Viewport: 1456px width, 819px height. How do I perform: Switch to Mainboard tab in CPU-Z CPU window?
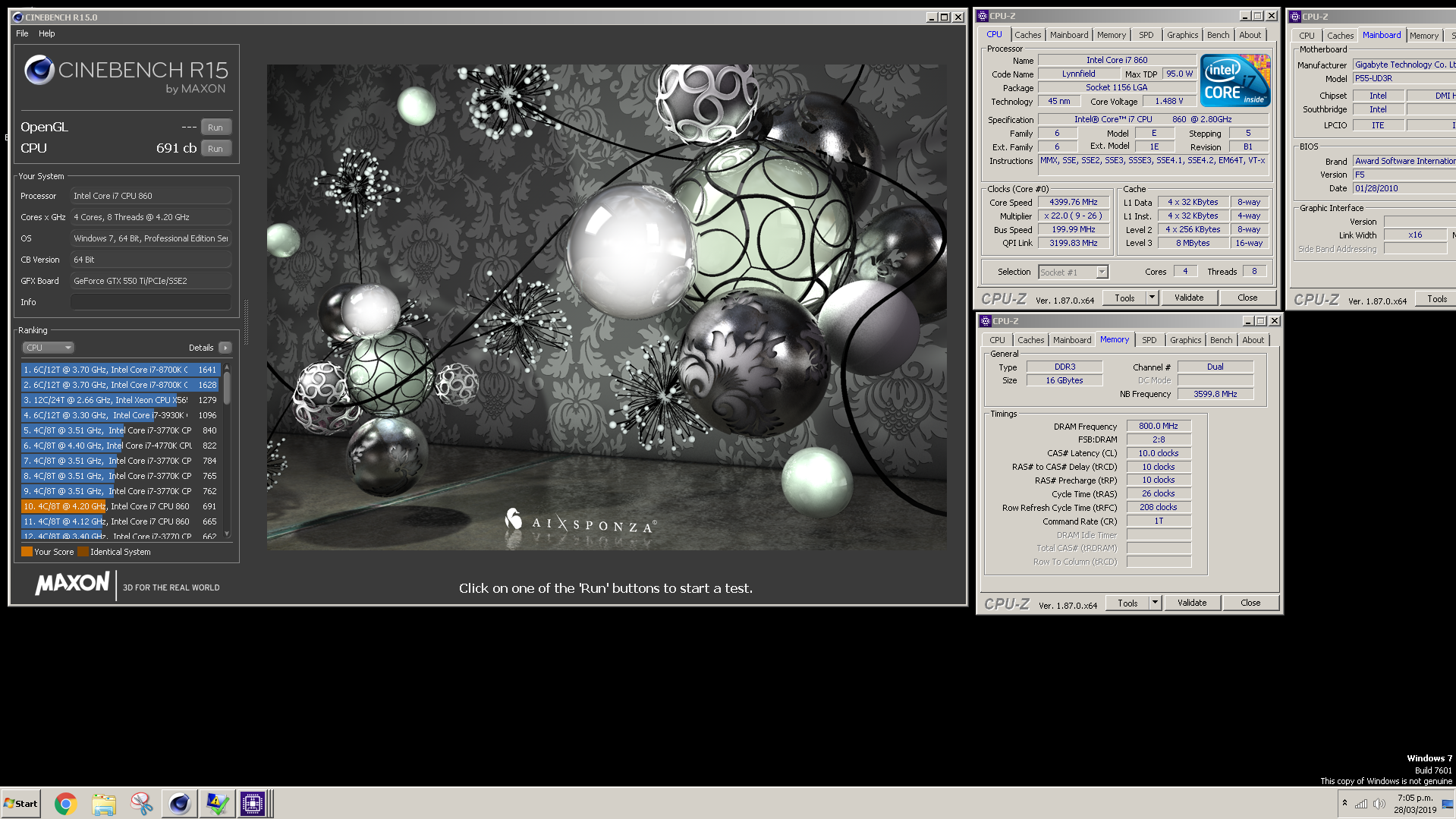point(1068,35)
